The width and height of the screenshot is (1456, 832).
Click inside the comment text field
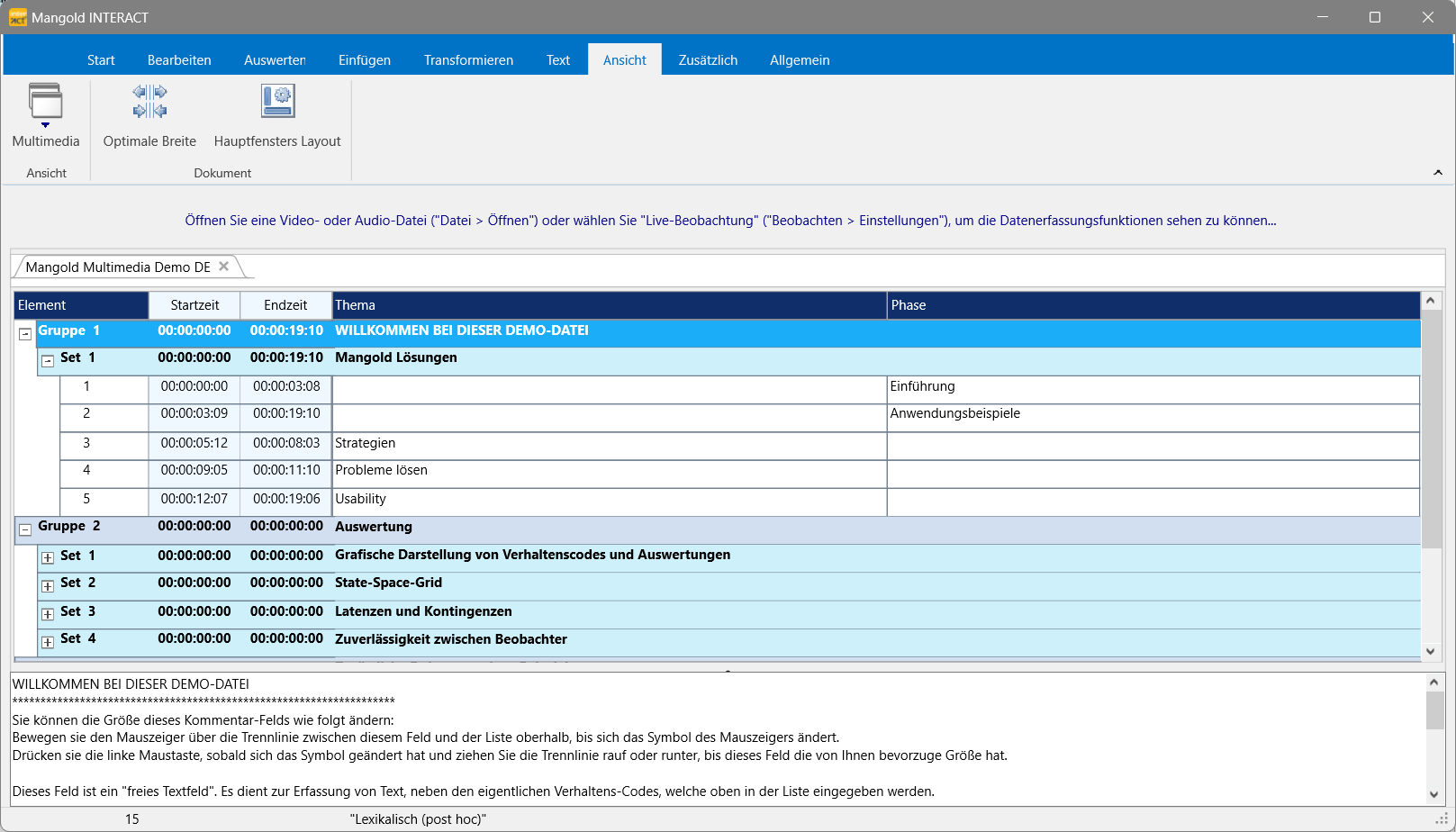(x=718, y=738)
